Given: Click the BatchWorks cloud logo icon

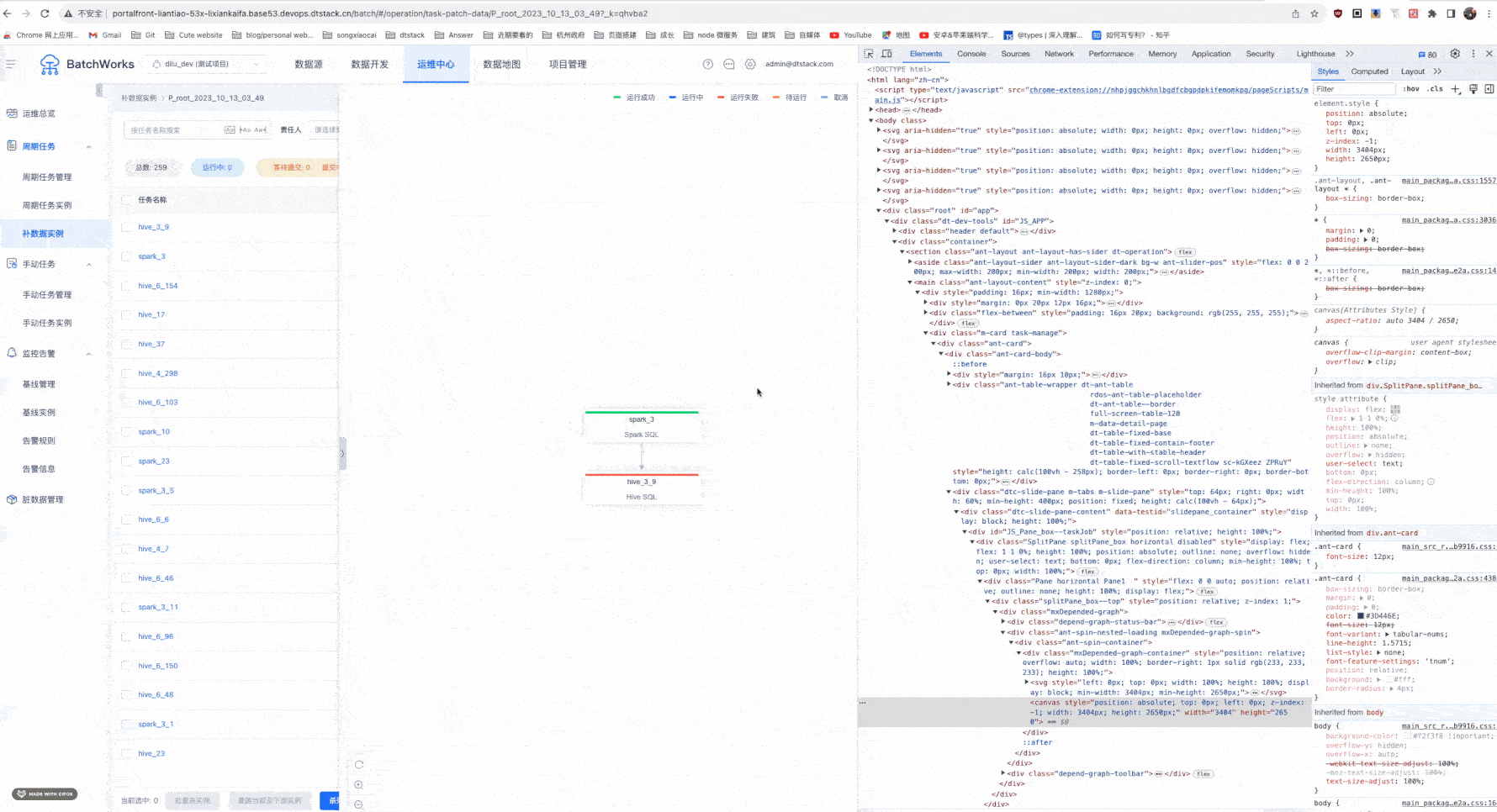Looking at the screenshot, I should click(x=50, y=65).
